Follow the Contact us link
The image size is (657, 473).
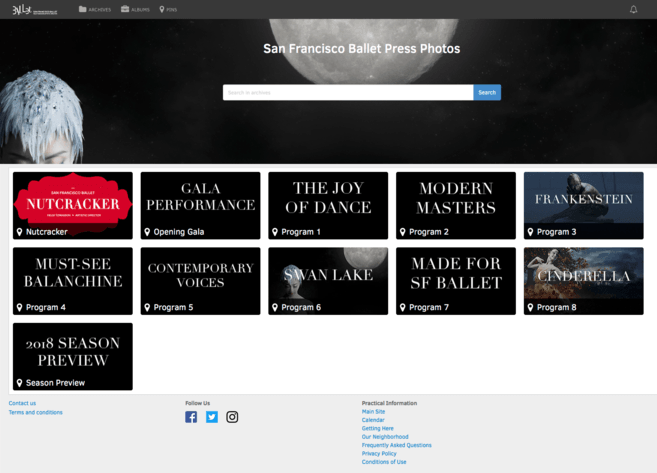(x=22, y=403)
